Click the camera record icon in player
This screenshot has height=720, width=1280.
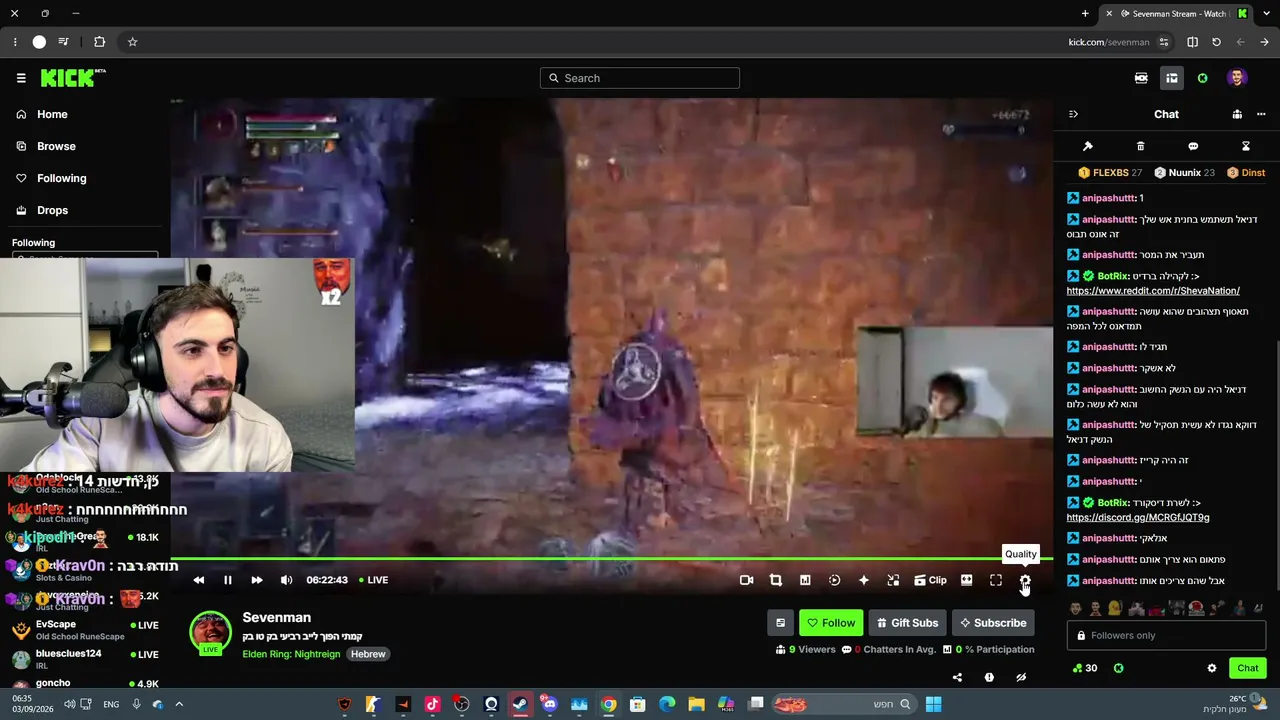(x=746, y=580)
